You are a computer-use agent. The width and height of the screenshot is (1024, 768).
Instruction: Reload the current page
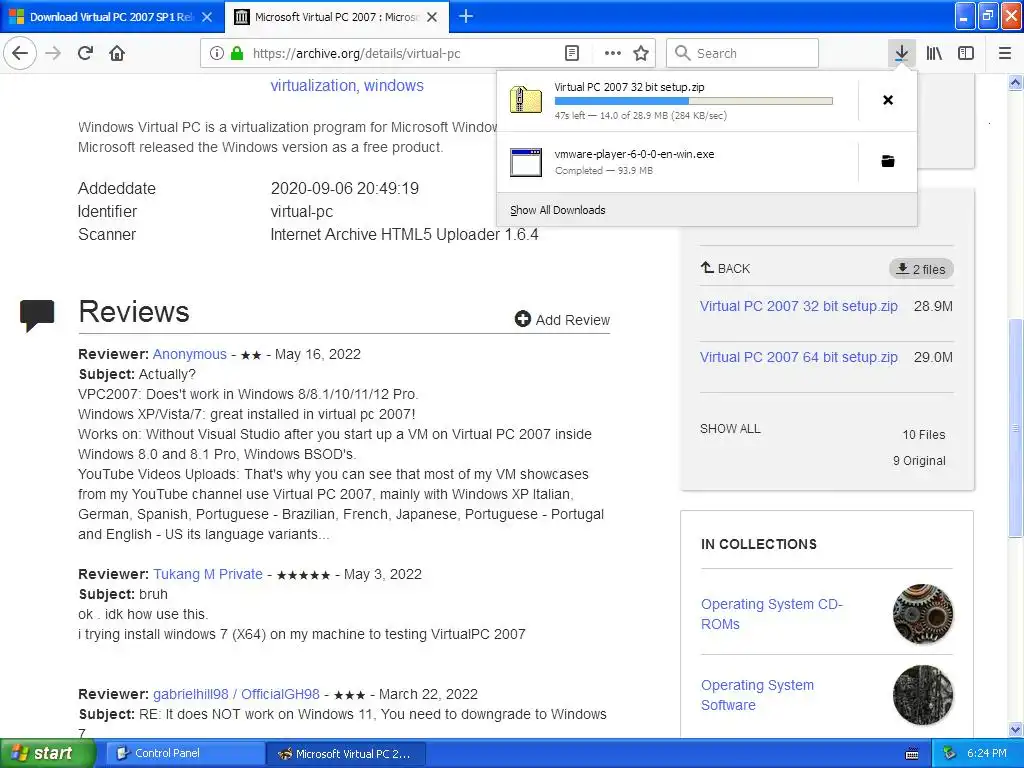tap(86, 53)
